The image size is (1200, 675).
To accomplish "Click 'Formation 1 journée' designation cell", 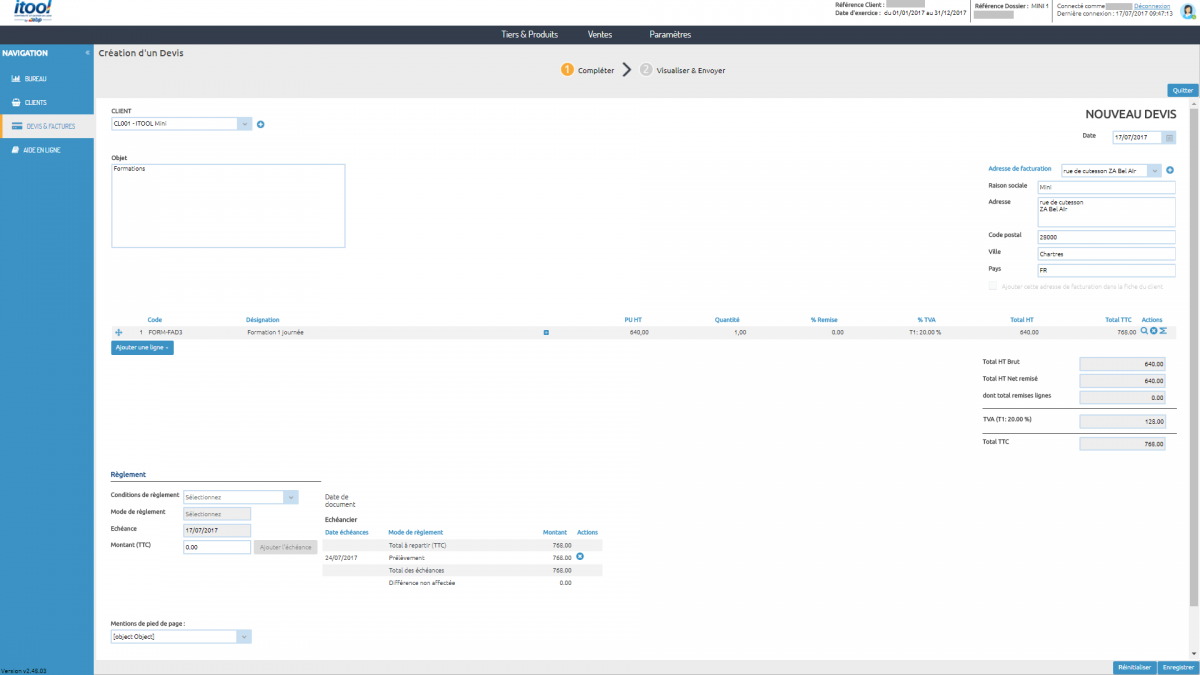I will coord(275,332).
